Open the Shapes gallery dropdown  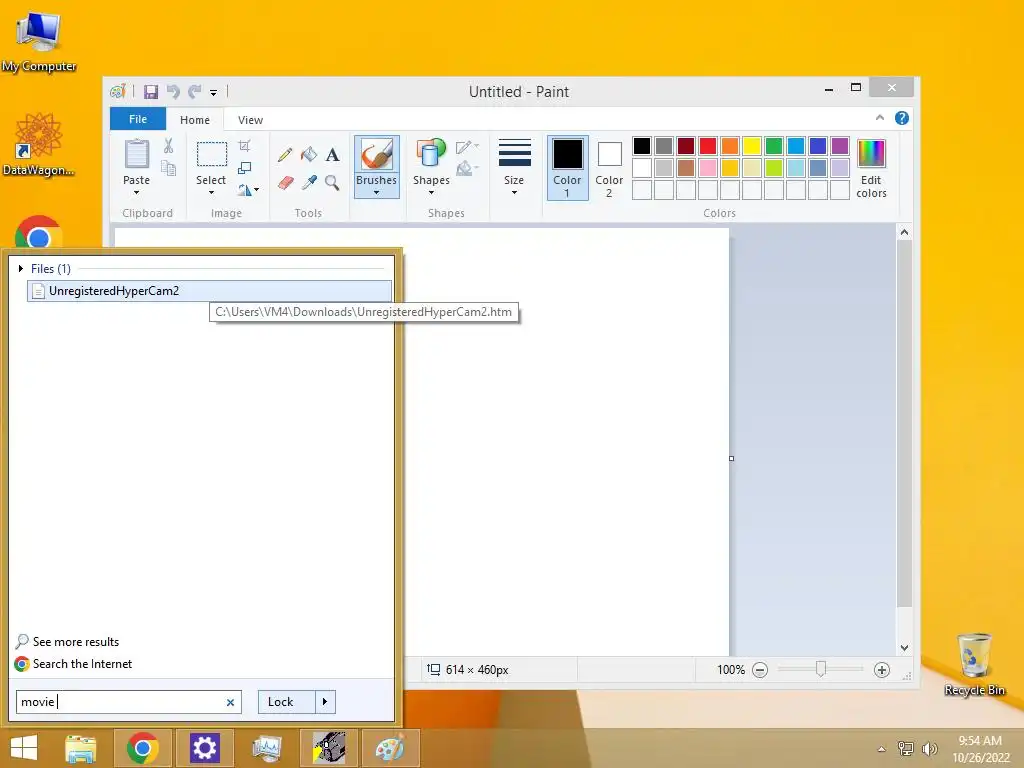coord(431,193)
